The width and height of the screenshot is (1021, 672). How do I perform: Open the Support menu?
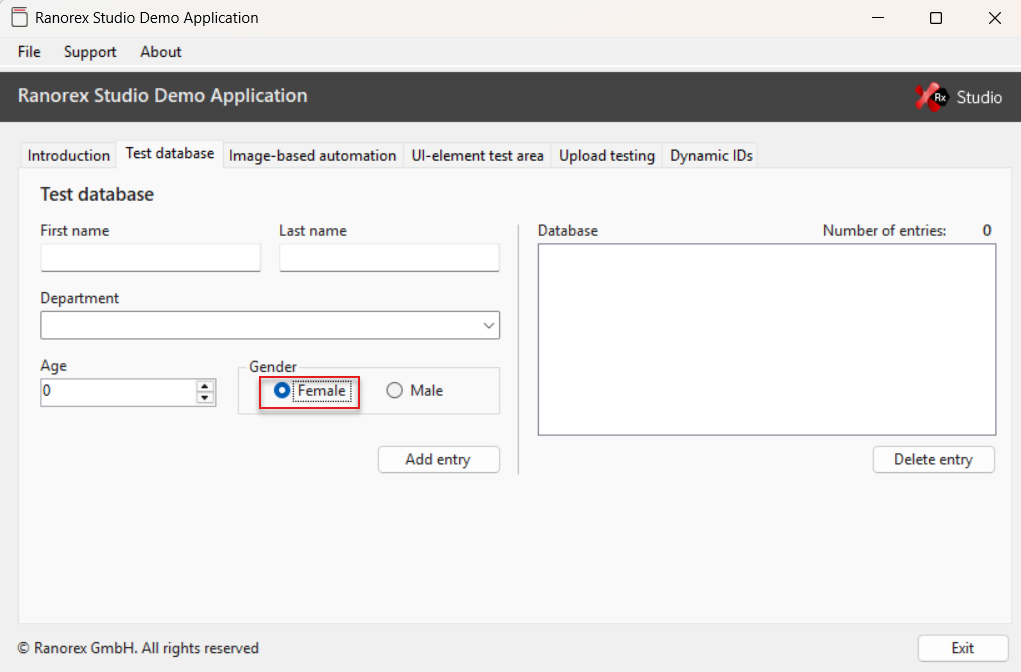[x=90, y=52]
